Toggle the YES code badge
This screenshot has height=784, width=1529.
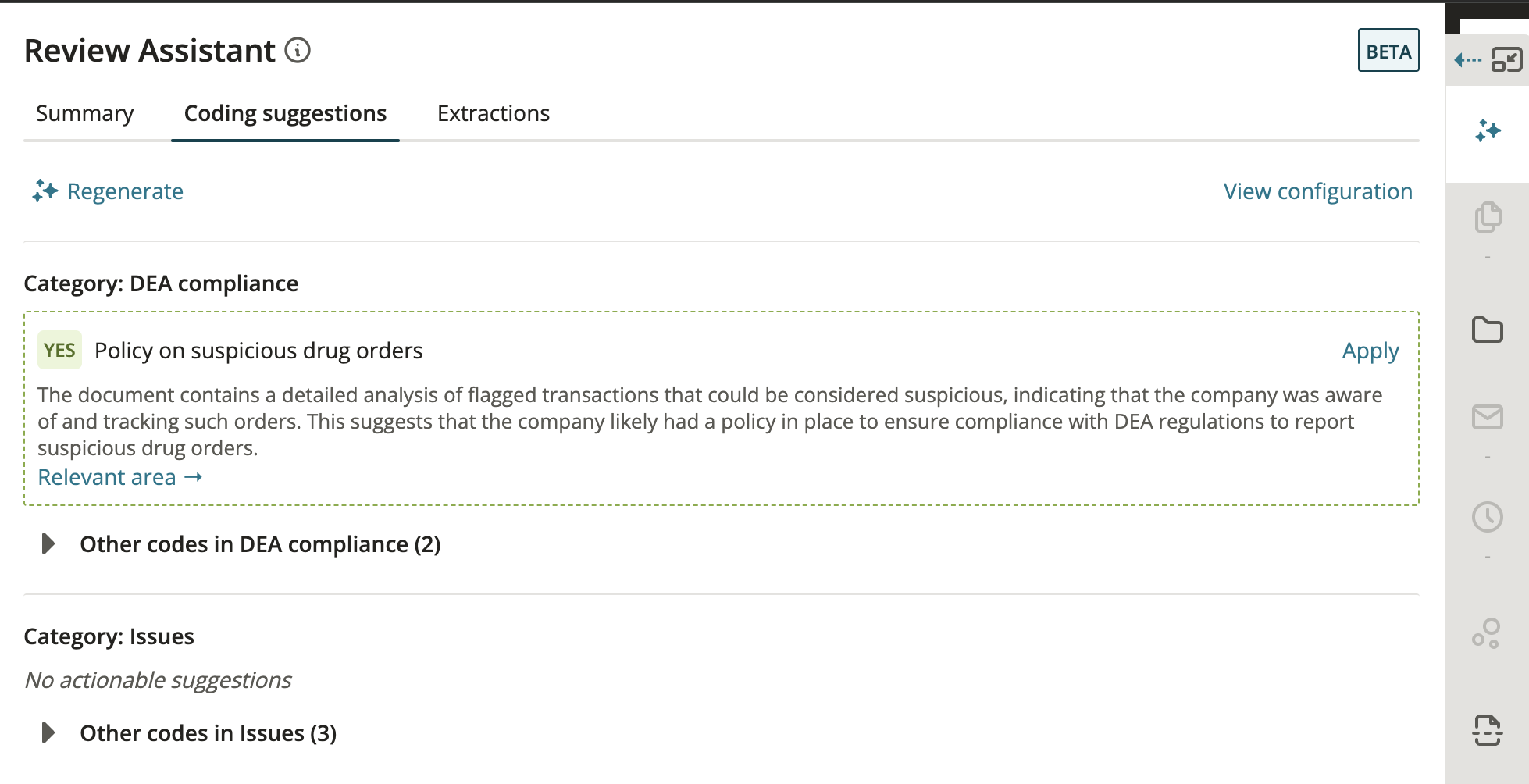click(x=59, y=351)
